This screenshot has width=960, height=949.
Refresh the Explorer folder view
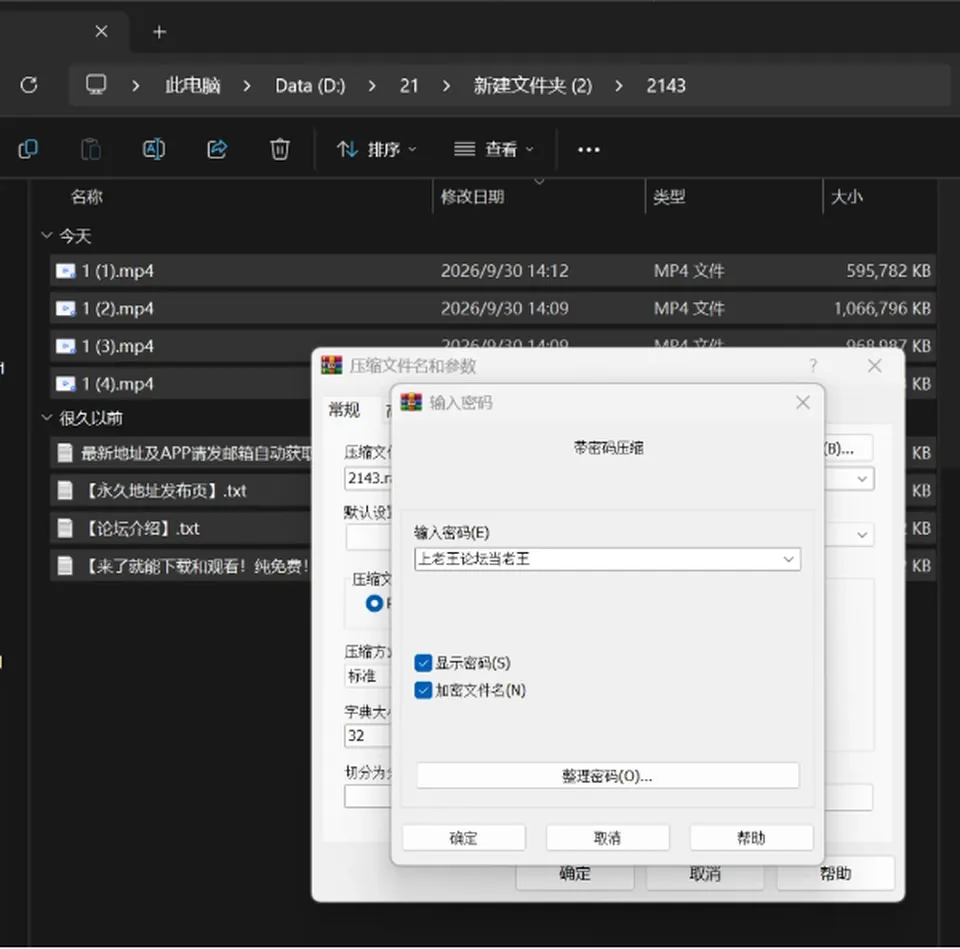pyautogui.click(x=29, y=85)
